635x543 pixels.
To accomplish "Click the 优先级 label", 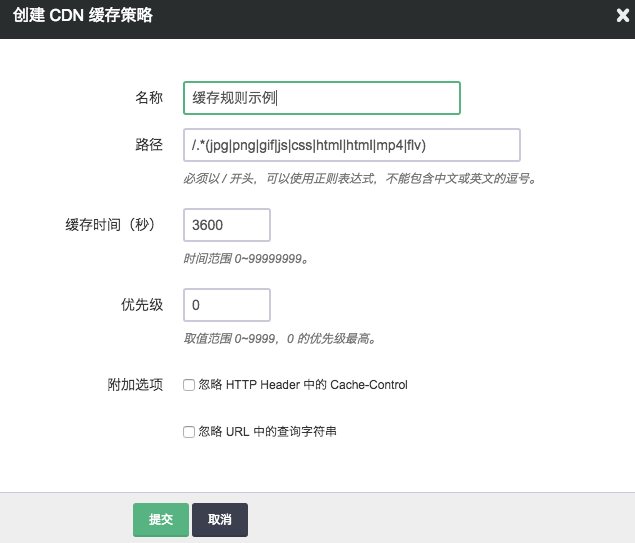I will coord(142,305).
